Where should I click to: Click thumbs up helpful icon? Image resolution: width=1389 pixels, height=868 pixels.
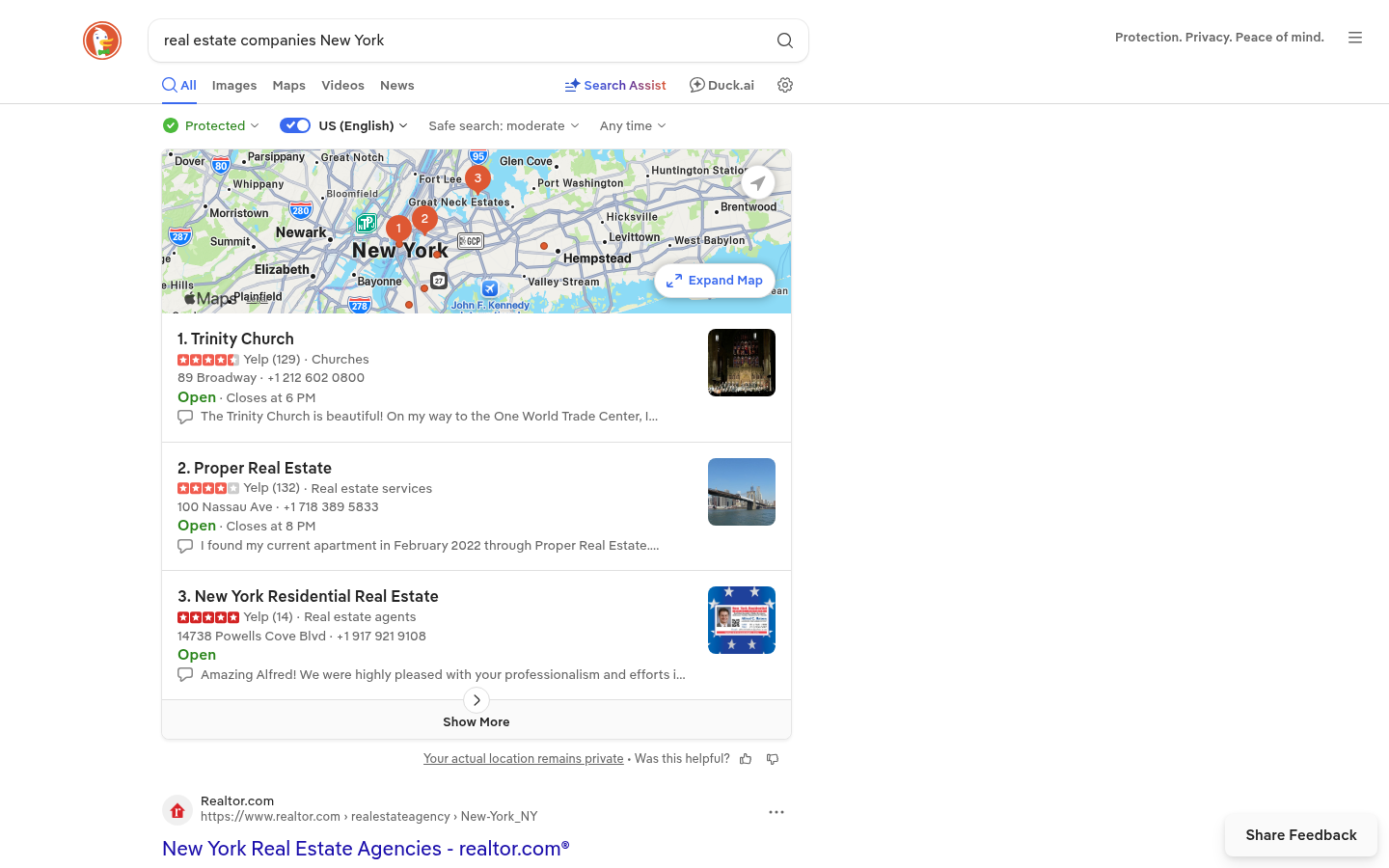coord(746,759)
